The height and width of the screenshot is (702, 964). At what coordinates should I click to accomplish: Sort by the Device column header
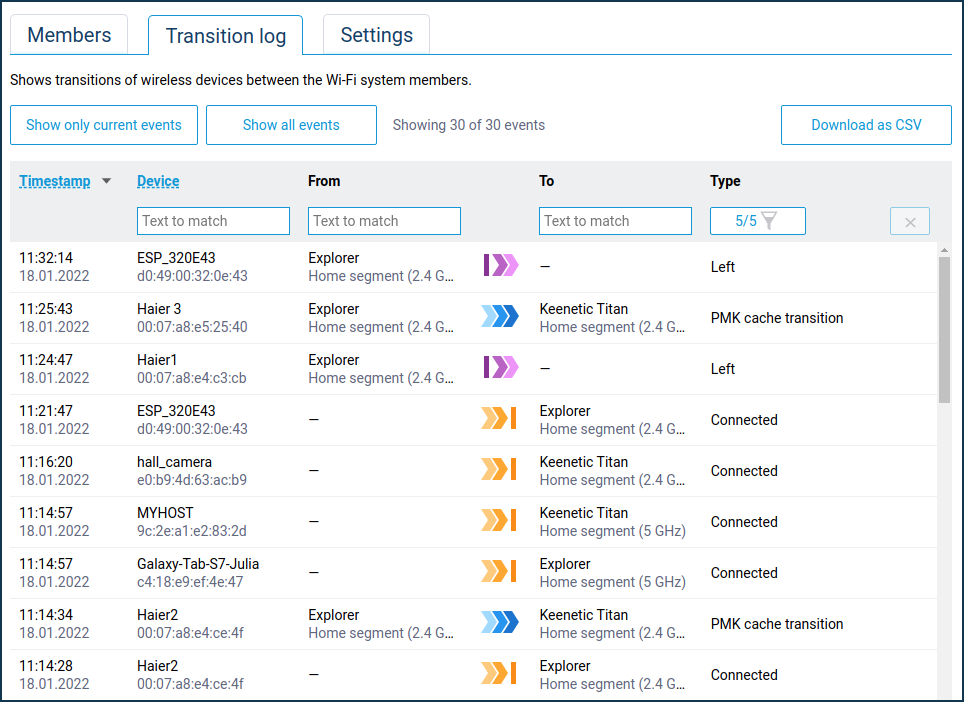[158, 181]
